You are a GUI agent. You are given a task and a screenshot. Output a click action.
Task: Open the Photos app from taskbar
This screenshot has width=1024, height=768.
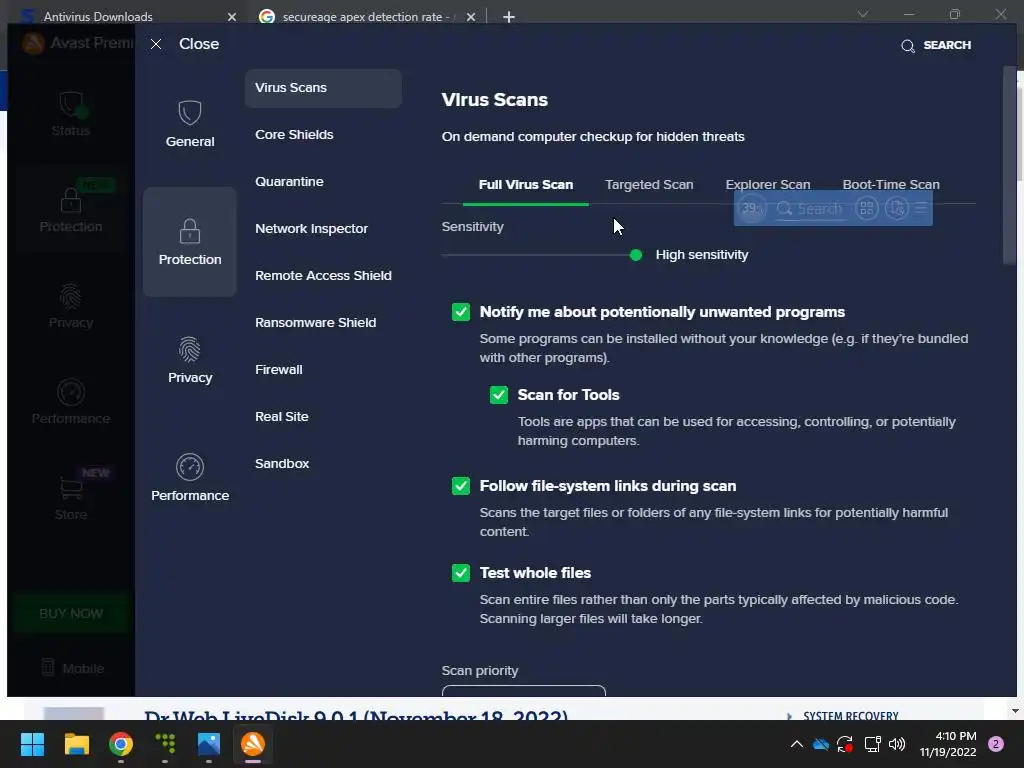tap(209, 744)
